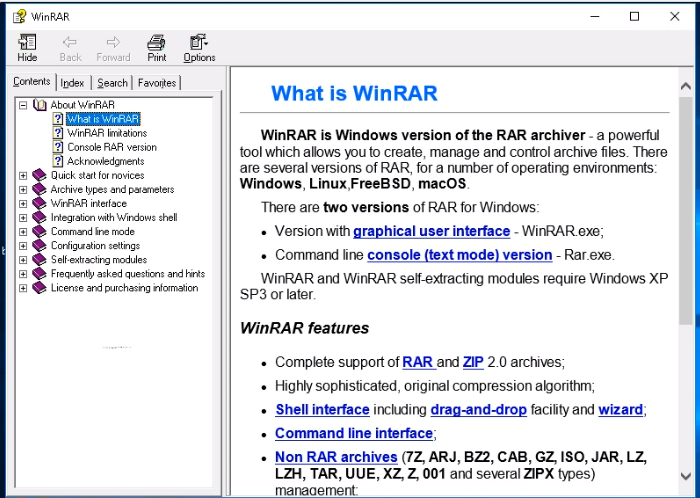This screenshot has width=700, height=498.
Task: Click the Back arrow toolbar icon
Action: (x=70, y=42)
